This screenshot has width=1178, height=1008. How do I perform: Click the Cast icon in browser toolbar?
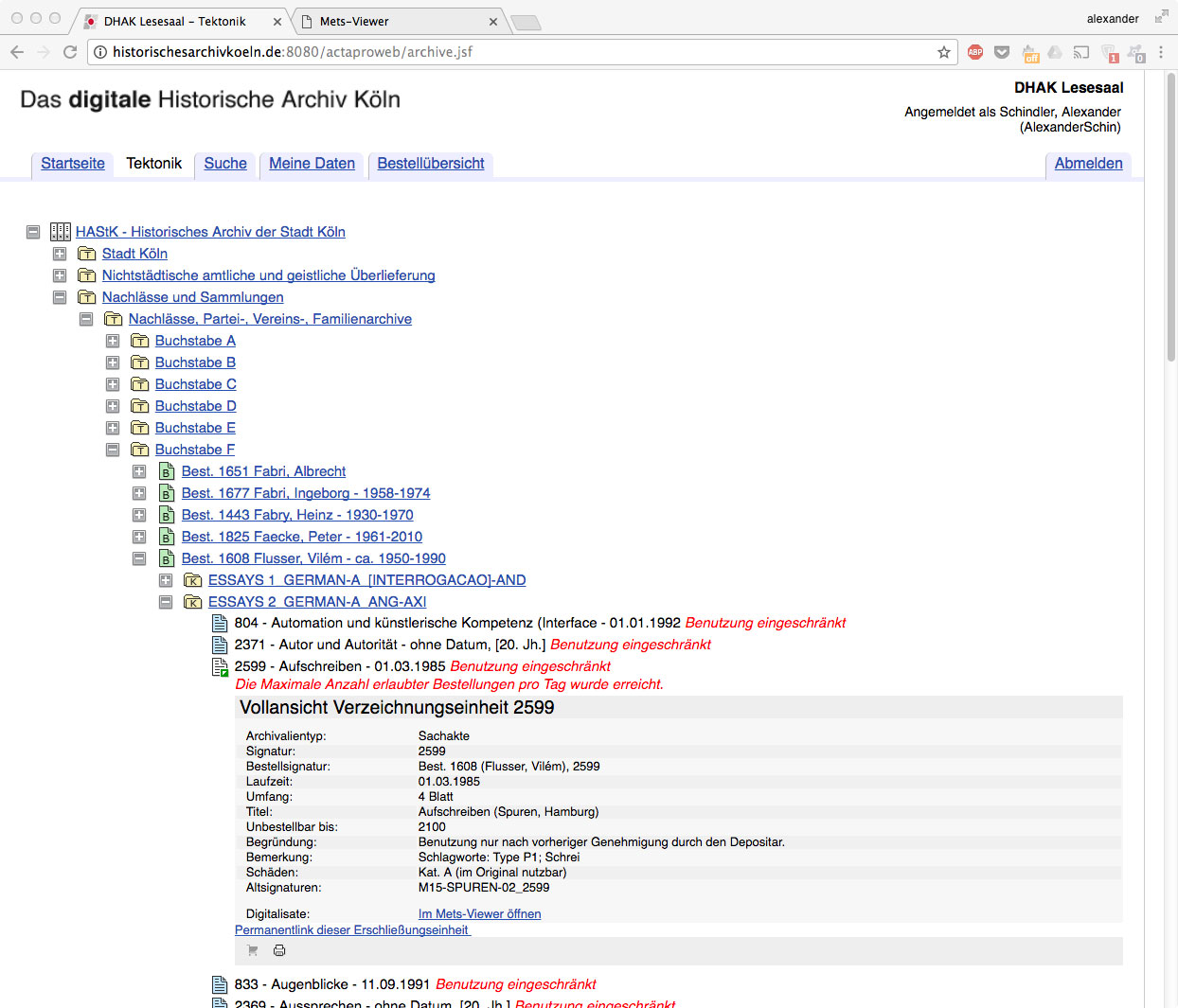[1081, 52]
